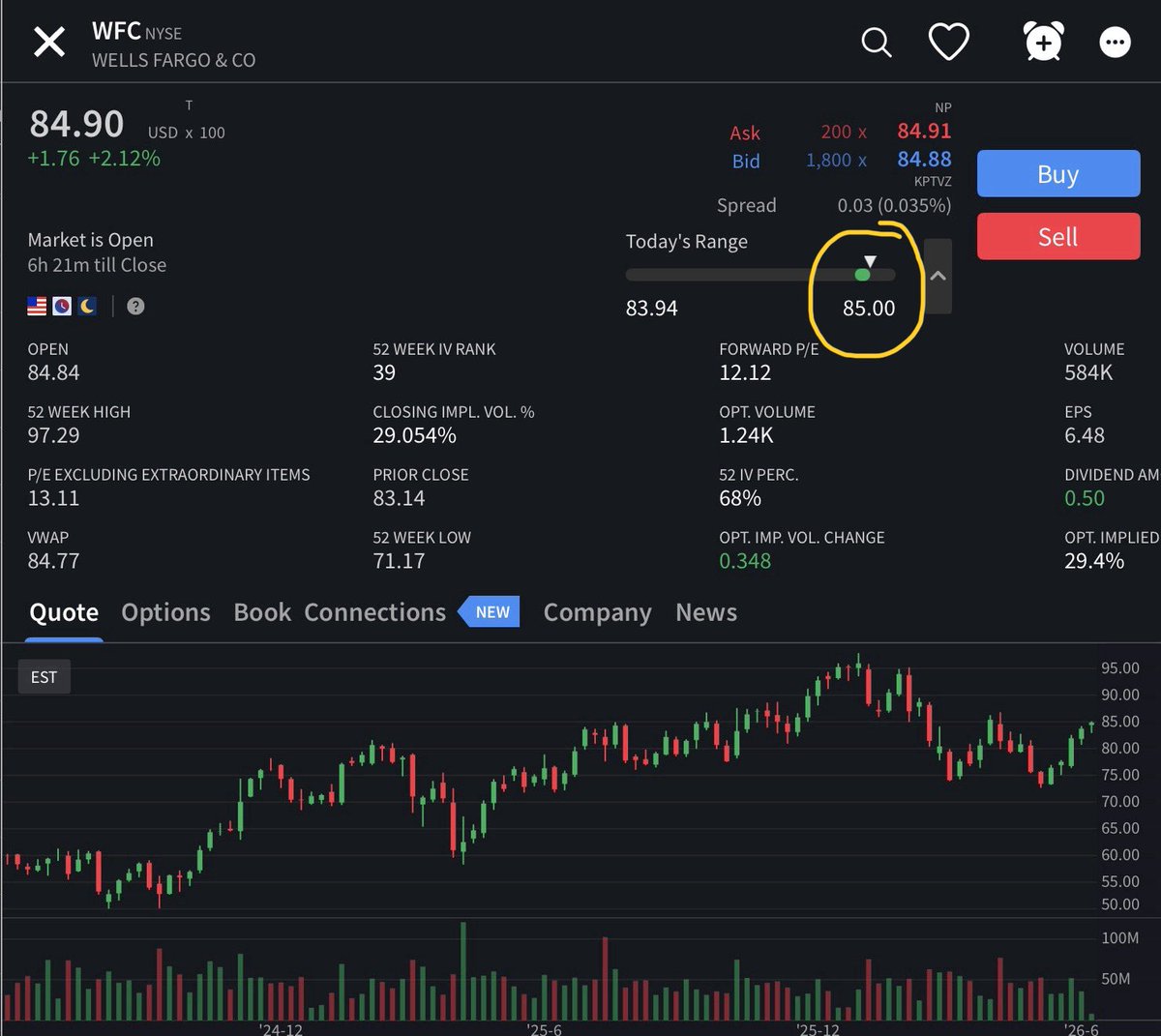
Task: Open the search magnifier icon
Action: click(877, 43)
